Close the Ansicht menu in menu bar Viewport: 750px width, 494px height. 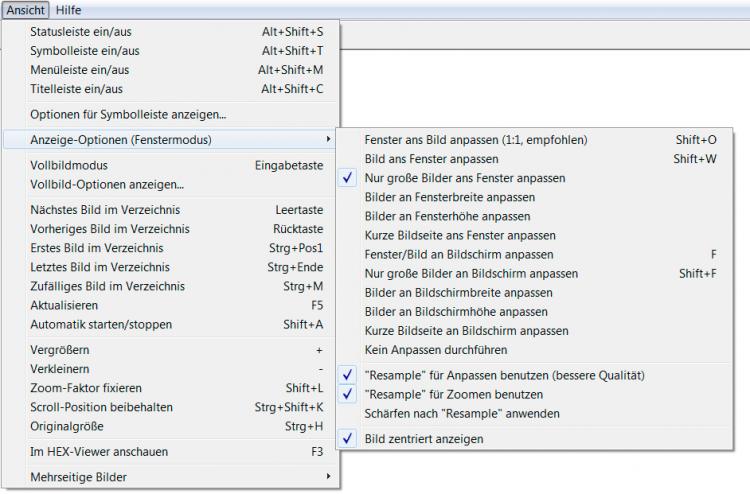[26, 9]
